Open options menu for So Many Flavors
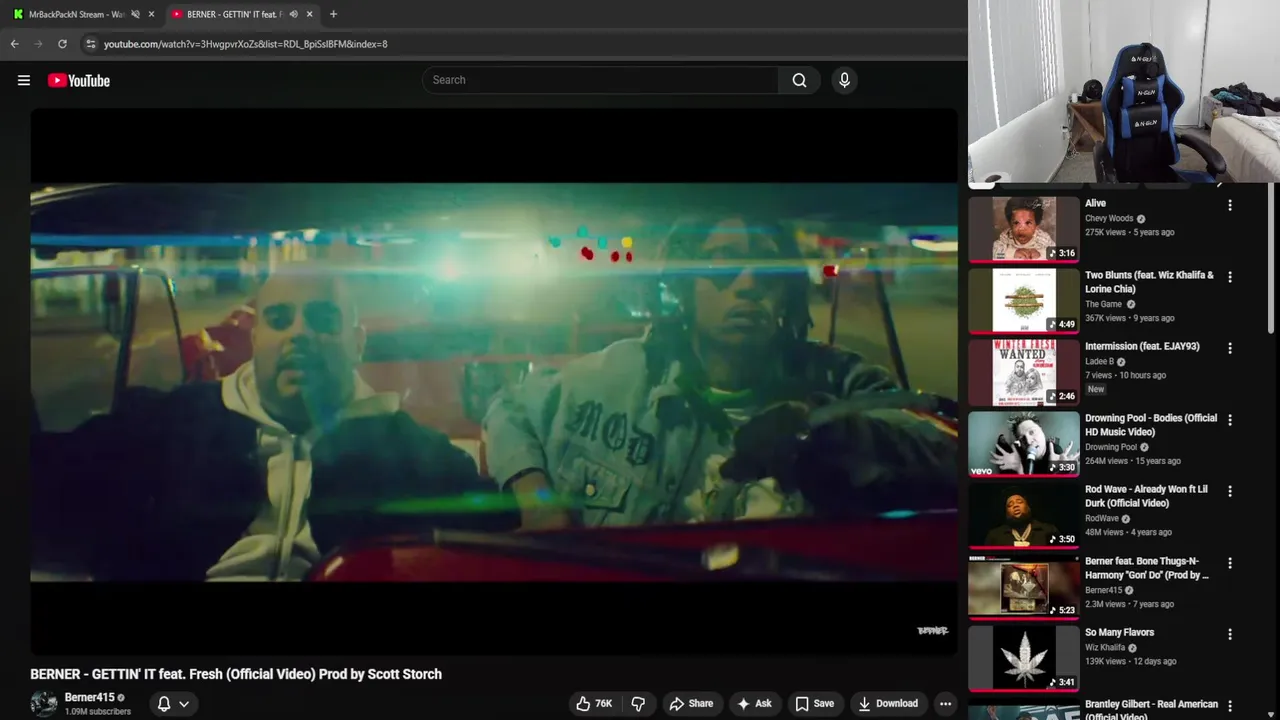1280x720 pixels. (x=1230, y=634)
